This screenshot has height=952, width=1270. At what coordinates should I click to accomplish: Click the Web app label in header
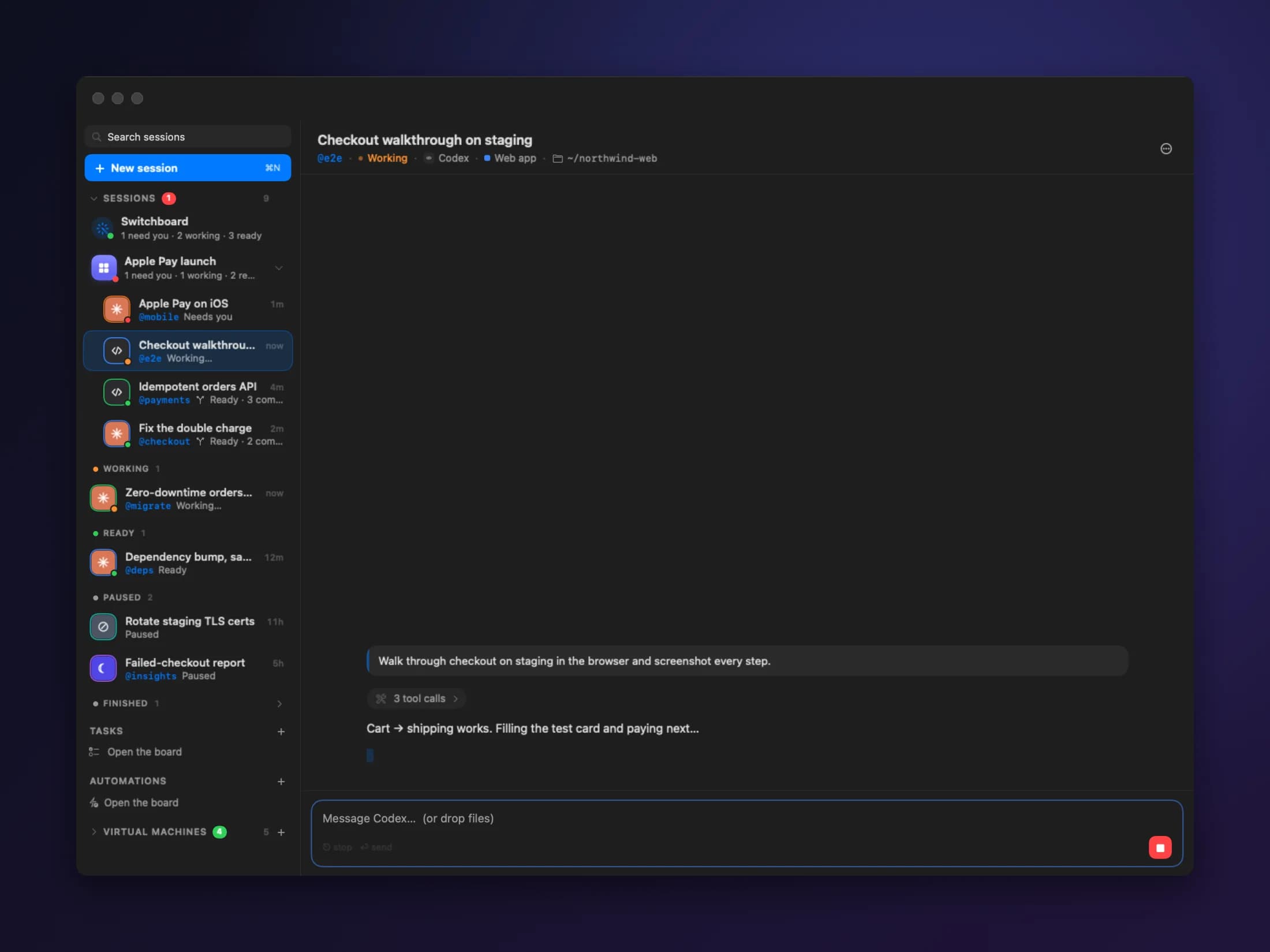click(515, 158)
